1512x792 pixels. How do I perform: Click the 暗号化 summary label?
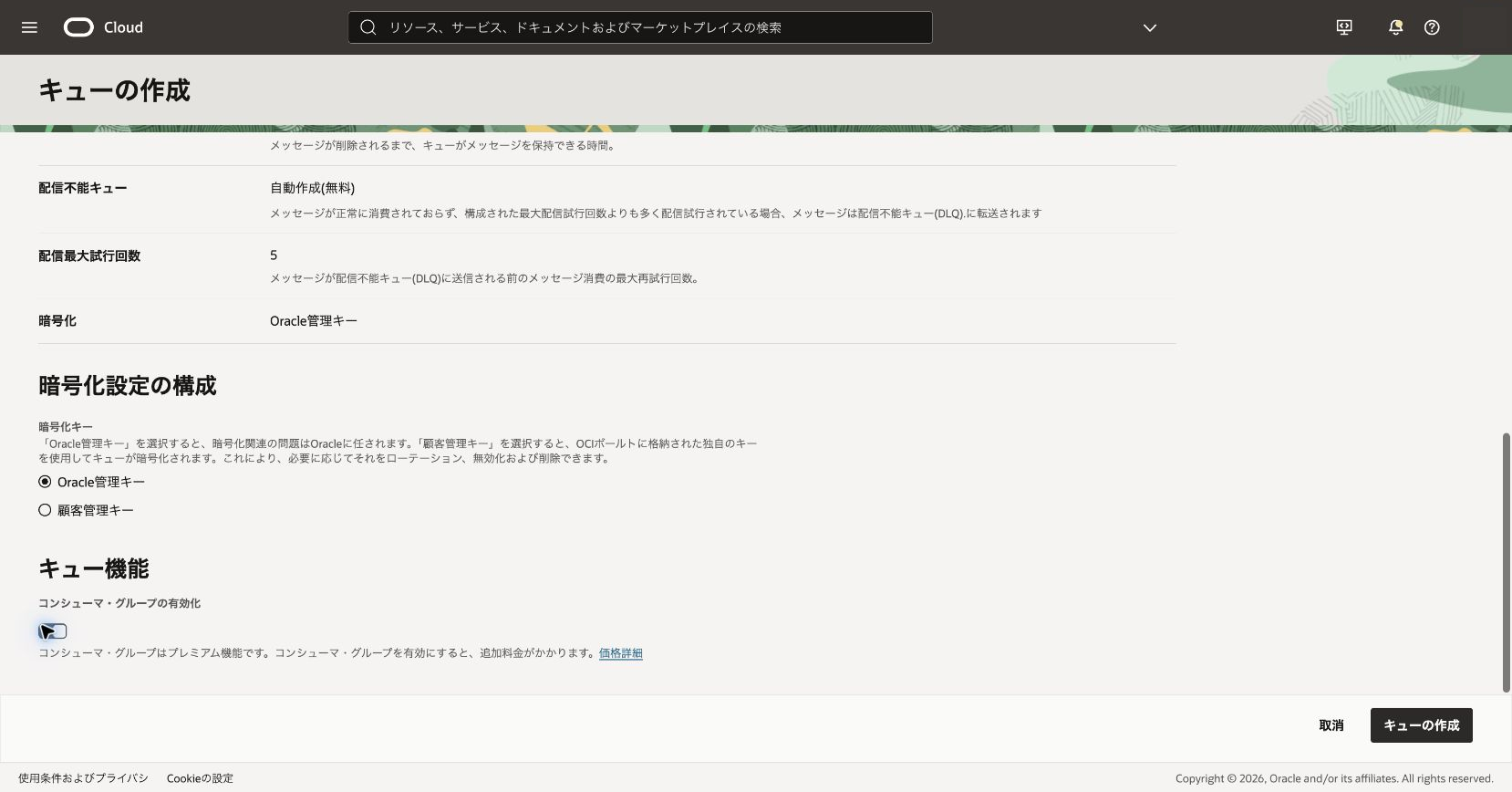pyautogui.click(x=57, y=321)
